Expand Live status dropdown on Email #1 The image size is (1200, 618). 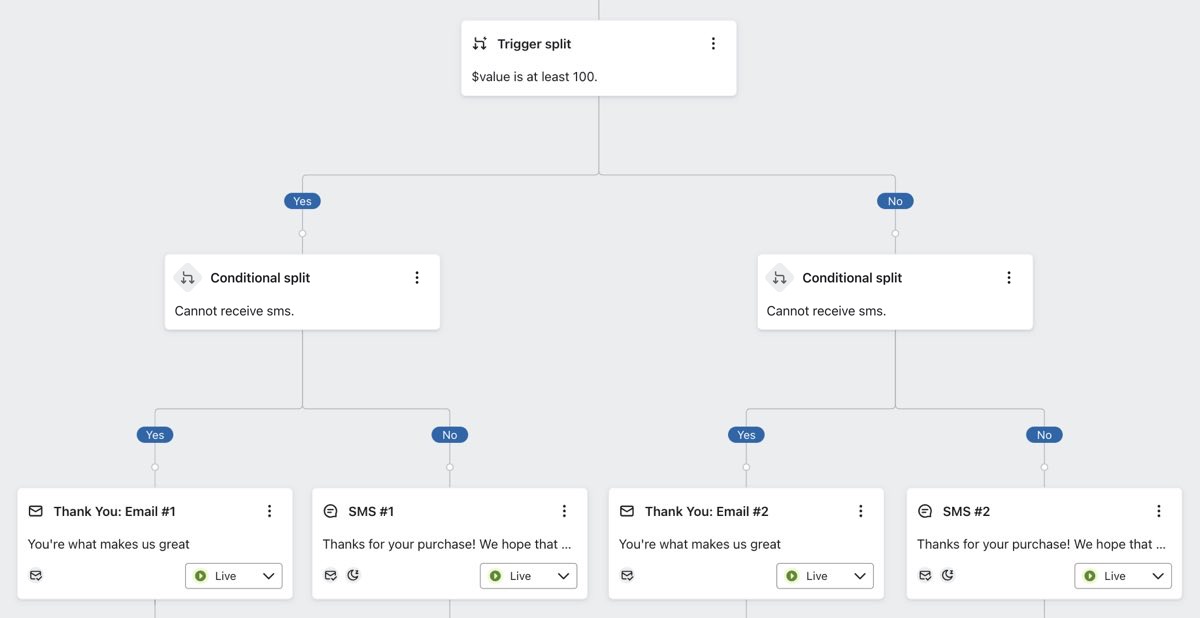click(x=234, y=576)
